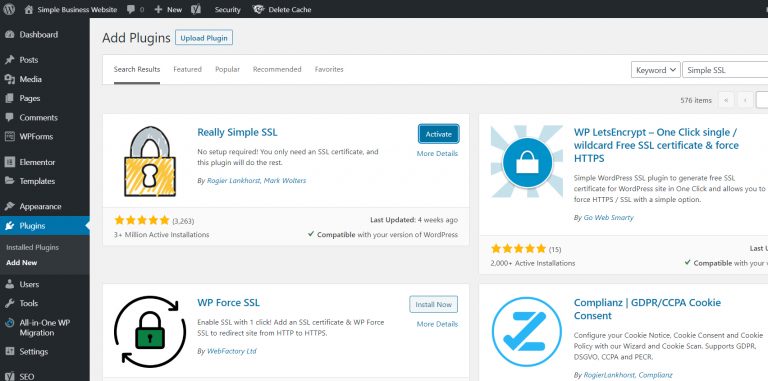
Task: Click the Posts pushpin icon
Action: 9,60
